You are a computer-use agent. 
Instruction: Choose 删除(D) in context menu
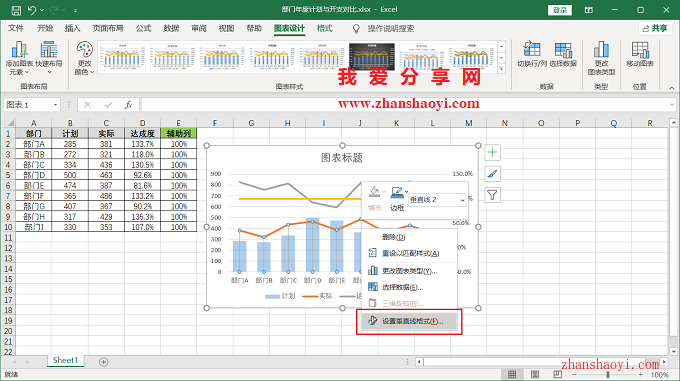pyautogui.click(x=409, y=237)
